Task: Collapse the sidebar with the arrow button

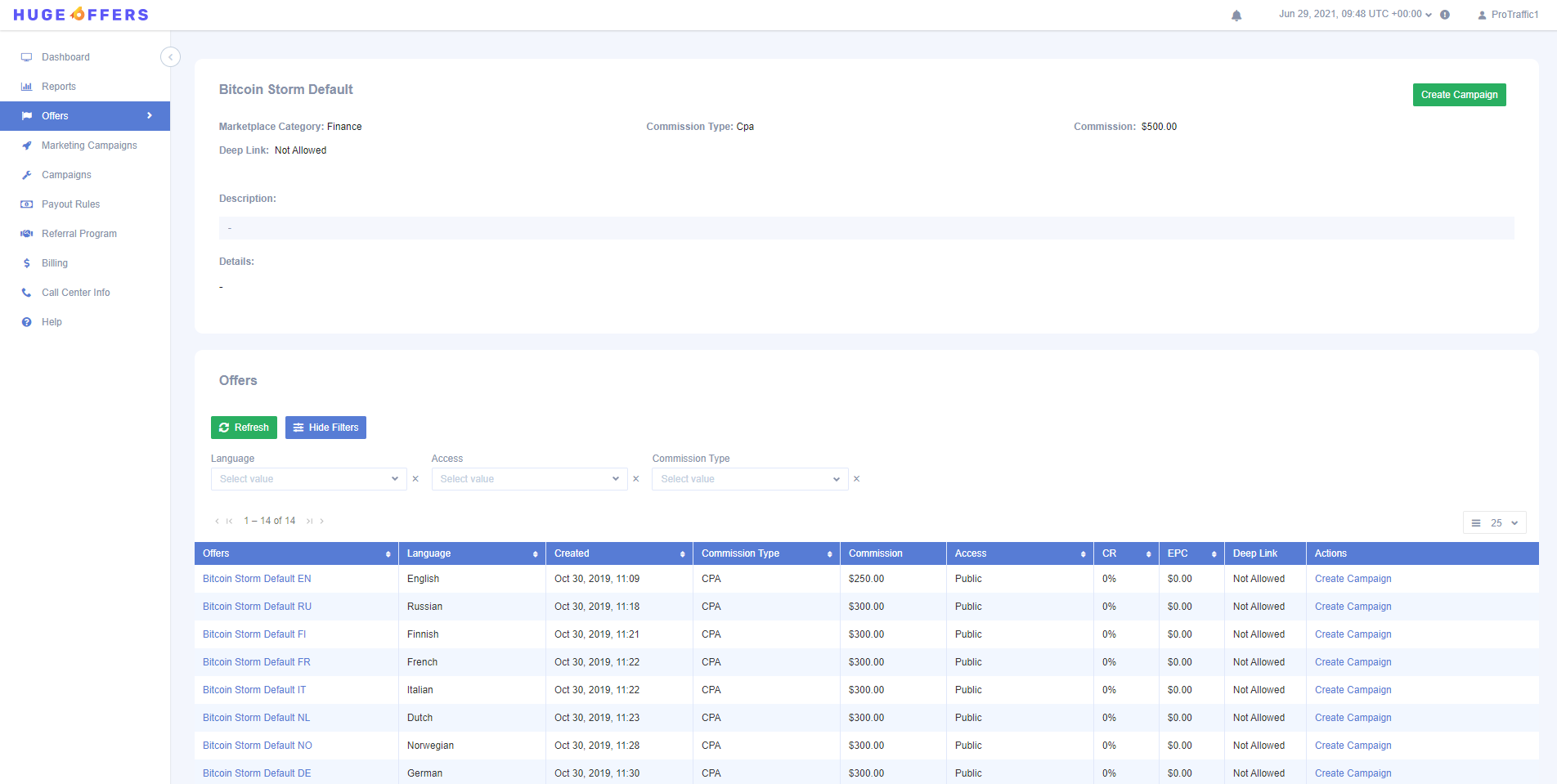Action: (x=170, y=56)
